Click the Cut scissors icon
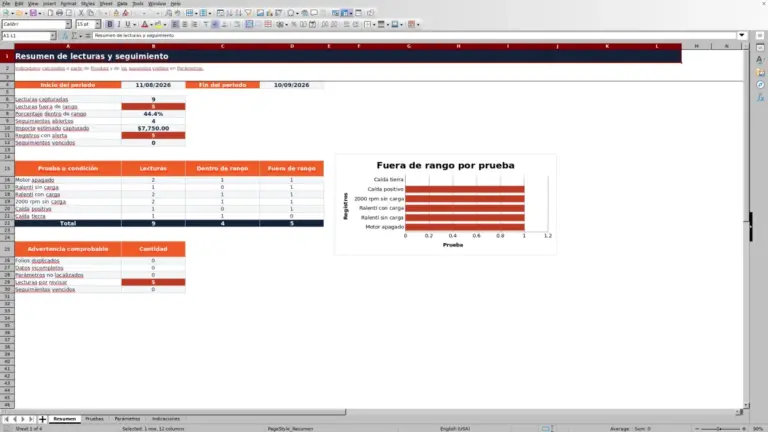768x432 pixels. point(81,13)
